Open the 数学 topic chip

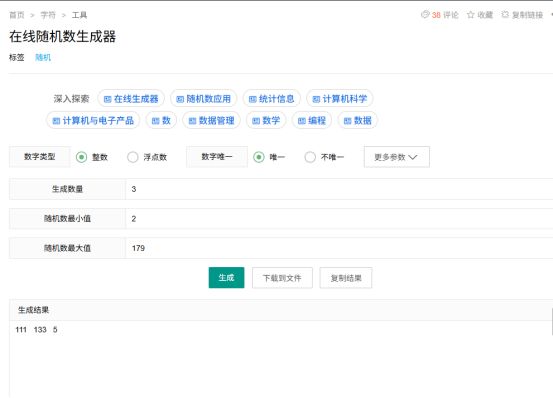[266, 121]
